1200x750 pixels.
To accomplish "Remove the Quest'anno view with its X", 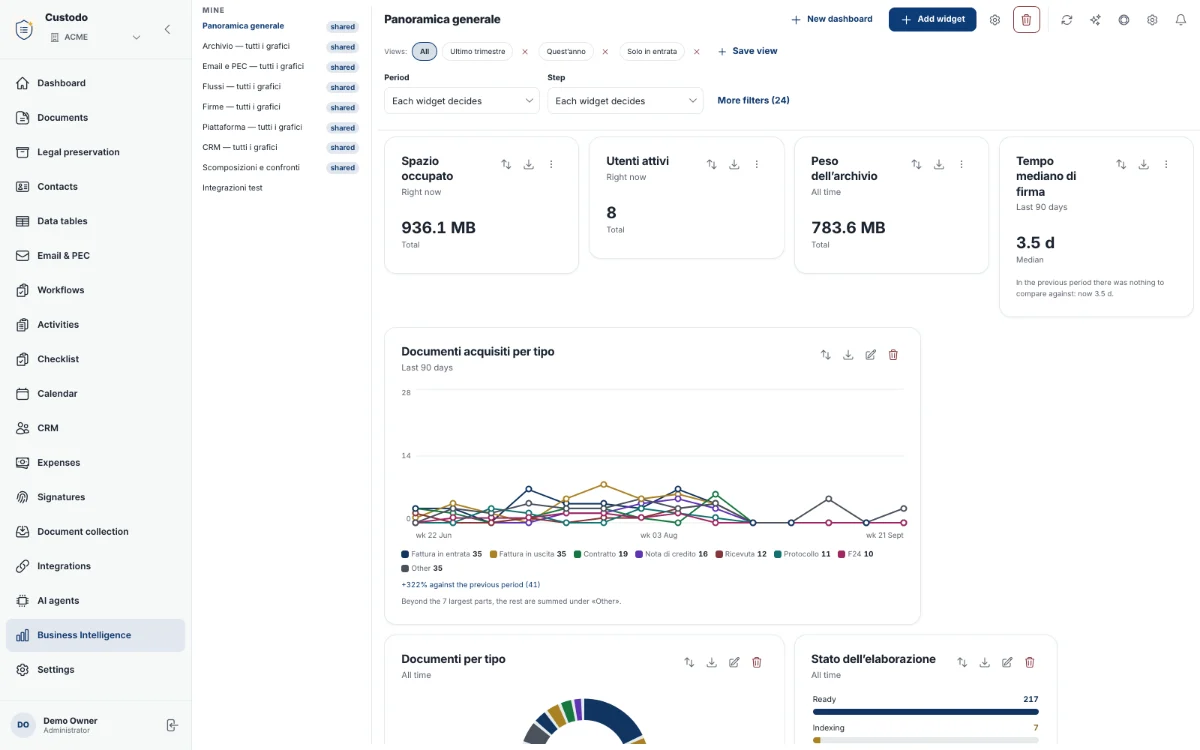I will [x=605, y=51].
